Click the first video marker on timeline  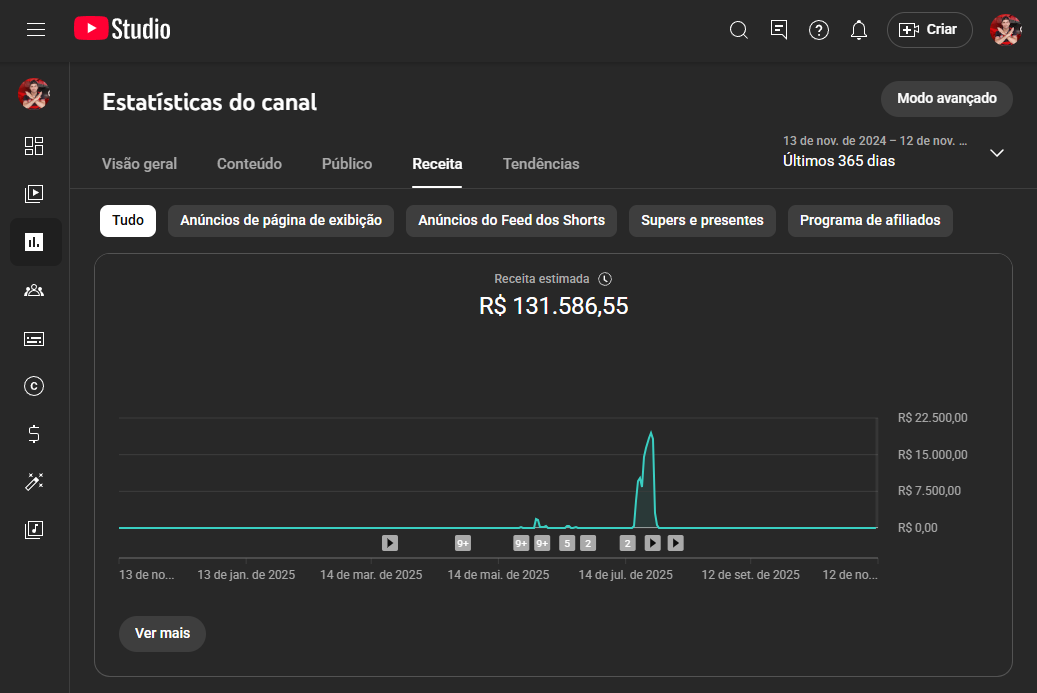point(390,543)
